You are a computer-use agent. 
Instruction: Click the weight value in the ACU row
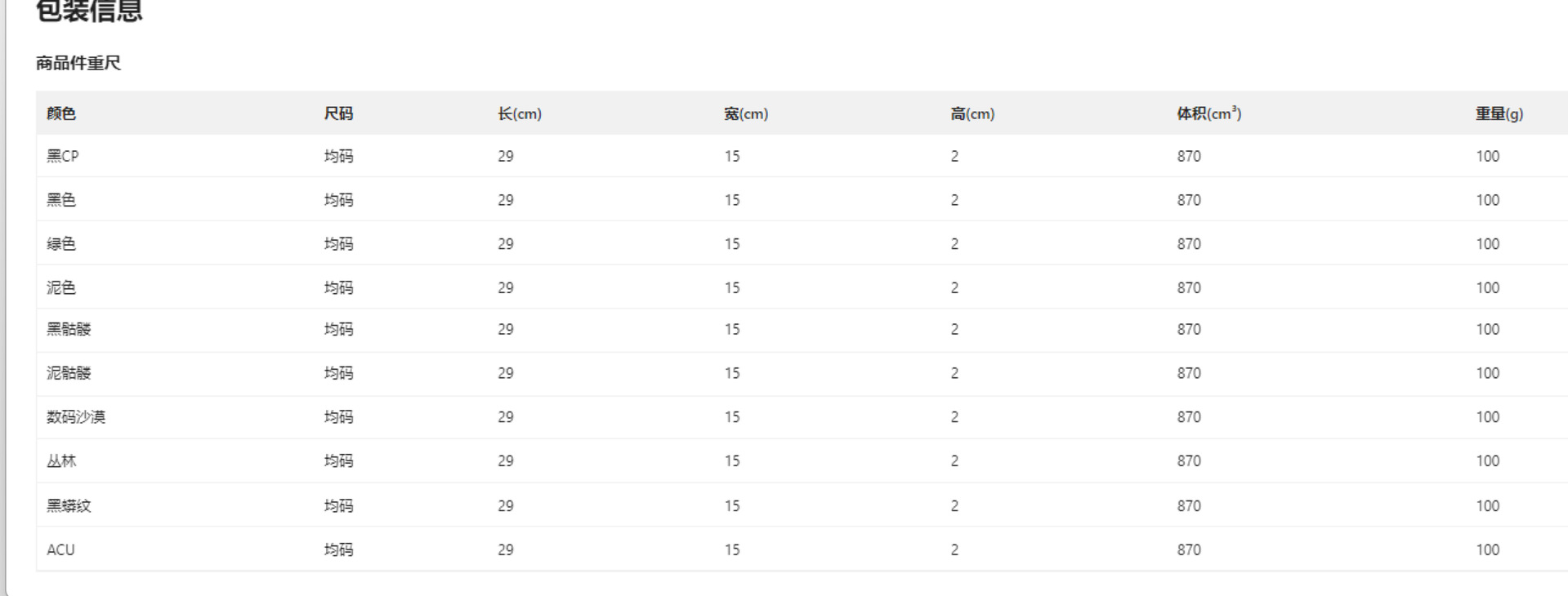pos(1487,549)
